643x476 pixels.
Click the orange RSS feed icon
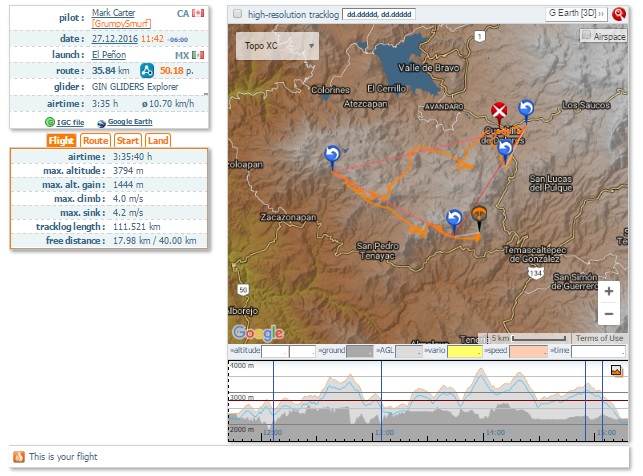(18, 457)
